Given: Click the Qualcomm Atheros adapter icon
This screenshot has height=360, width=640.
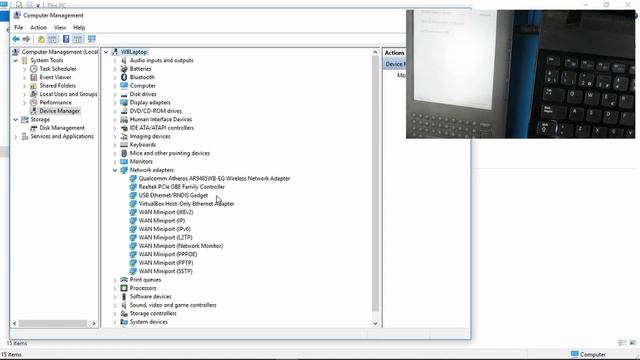Looking at the screenshot, I should click(133, 178).
